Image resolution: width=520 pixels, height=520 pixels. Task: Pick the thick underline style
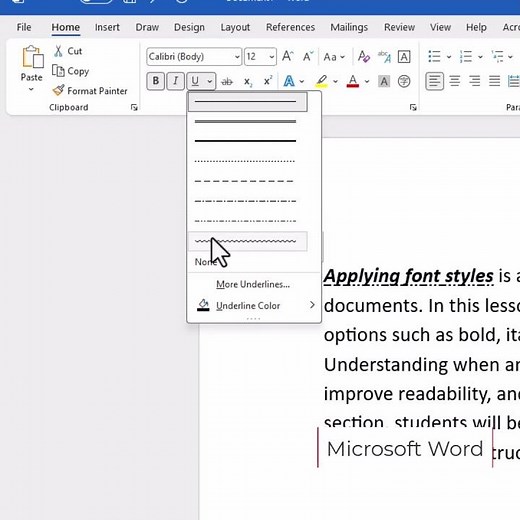click(248, 141)
